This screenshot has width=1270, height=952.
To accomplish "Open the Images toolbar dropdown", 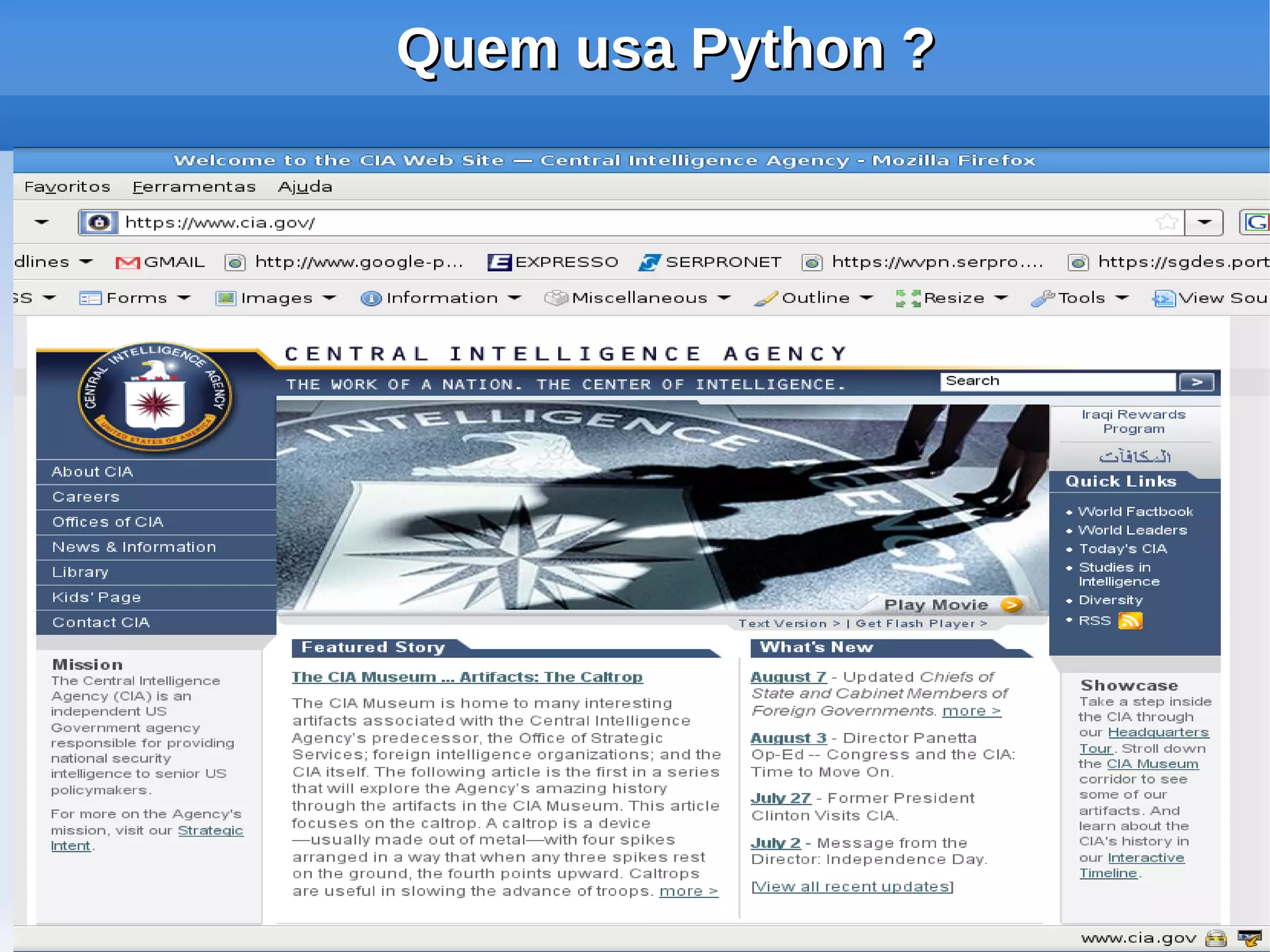I will 275,298.
